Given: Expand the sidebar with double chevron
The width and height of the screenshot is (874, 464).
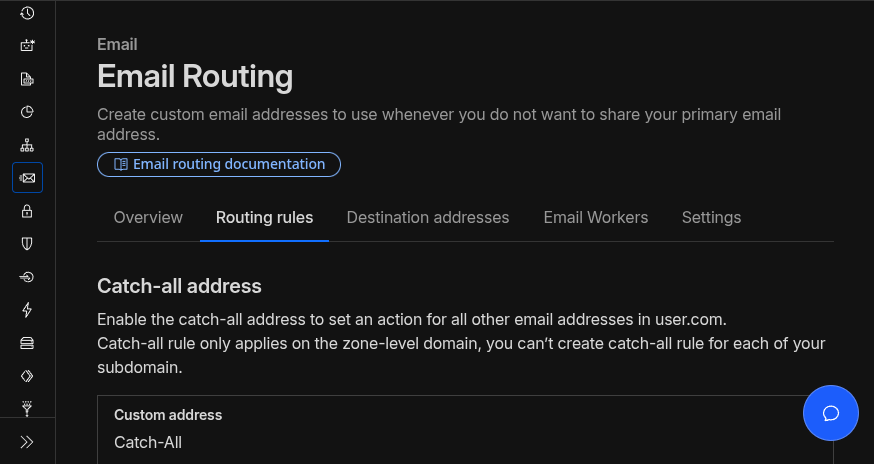Looking at the screenshot, I should point(27,441).
